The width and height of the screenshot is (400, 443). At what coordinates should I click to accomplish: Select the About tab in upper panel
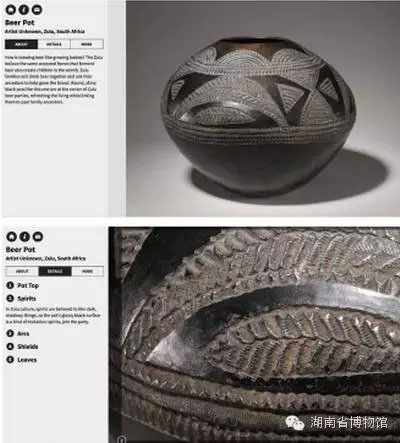21,44
